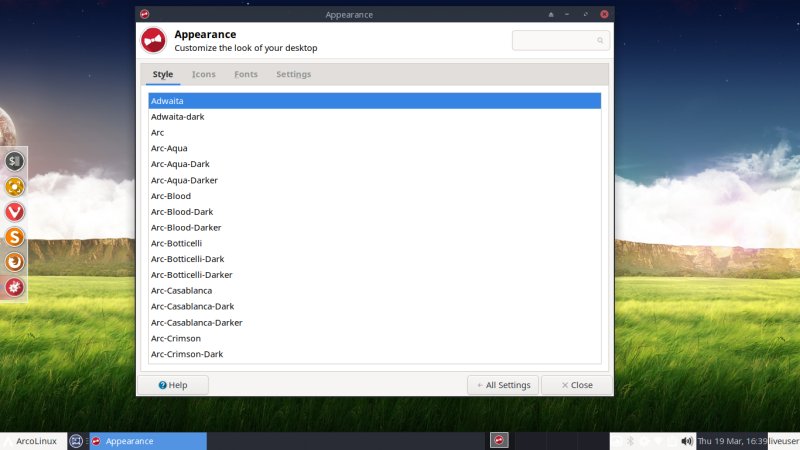Screen dimensions: 800x450
Task: Open the Vivaldi browser dock icon
Action: [x=14, y=212]
